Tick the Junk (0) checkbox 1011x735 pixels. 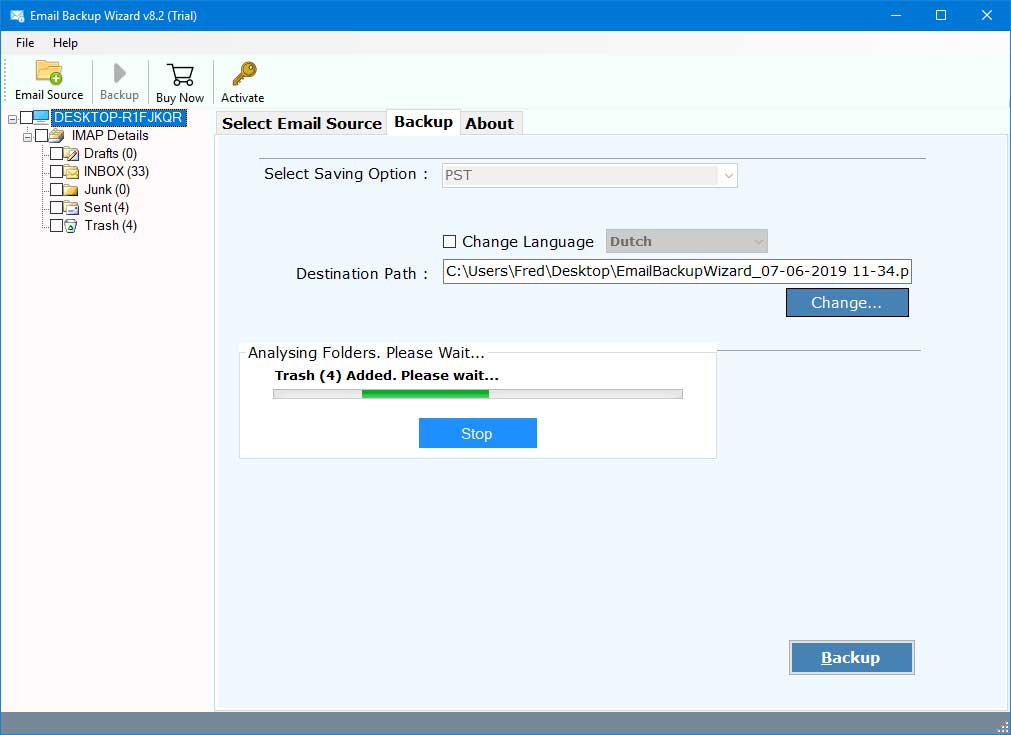(56, 190)
